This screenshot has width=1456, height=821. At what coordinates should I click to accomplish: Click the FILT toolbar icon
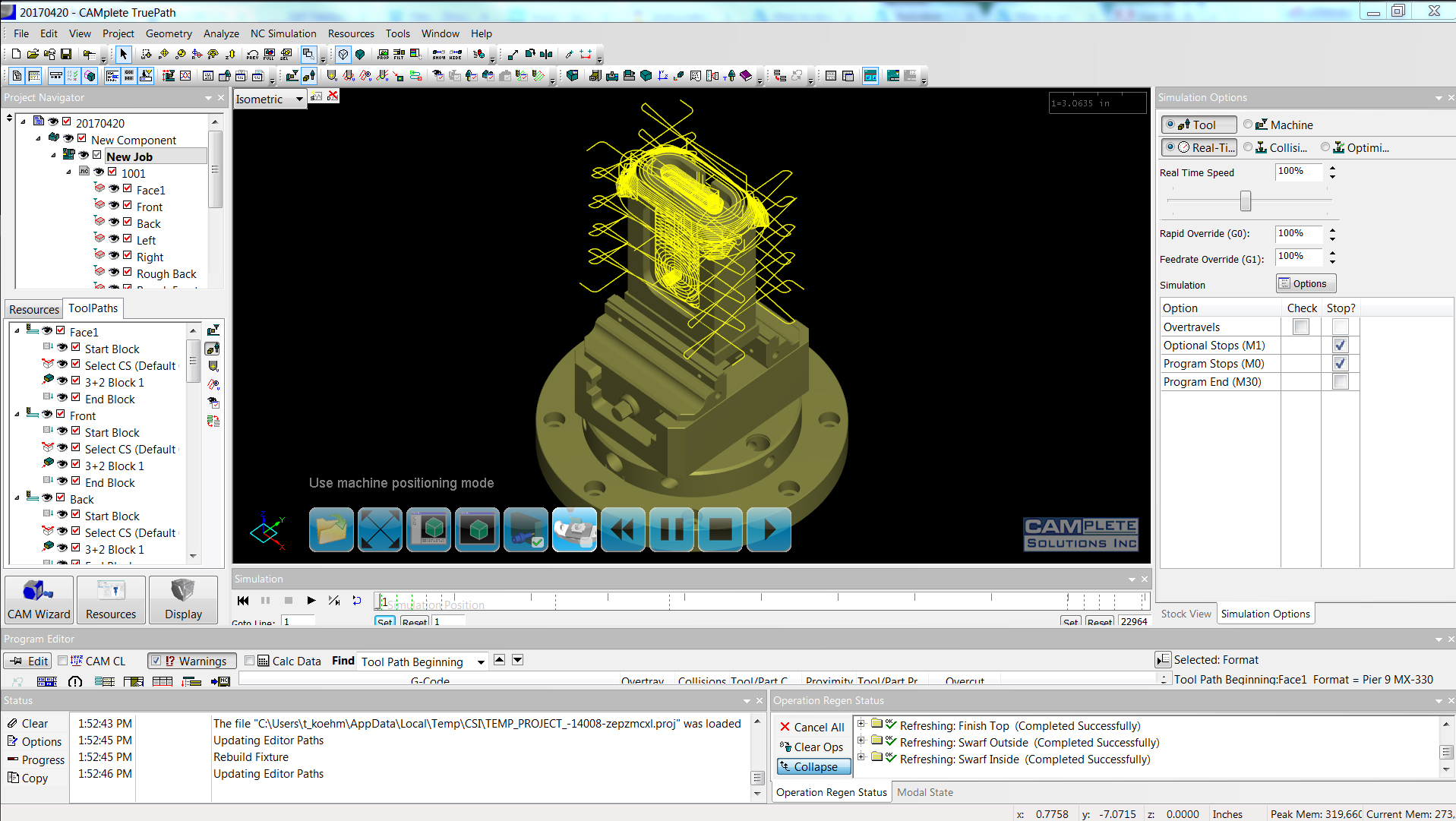click(x=399, y=54)
